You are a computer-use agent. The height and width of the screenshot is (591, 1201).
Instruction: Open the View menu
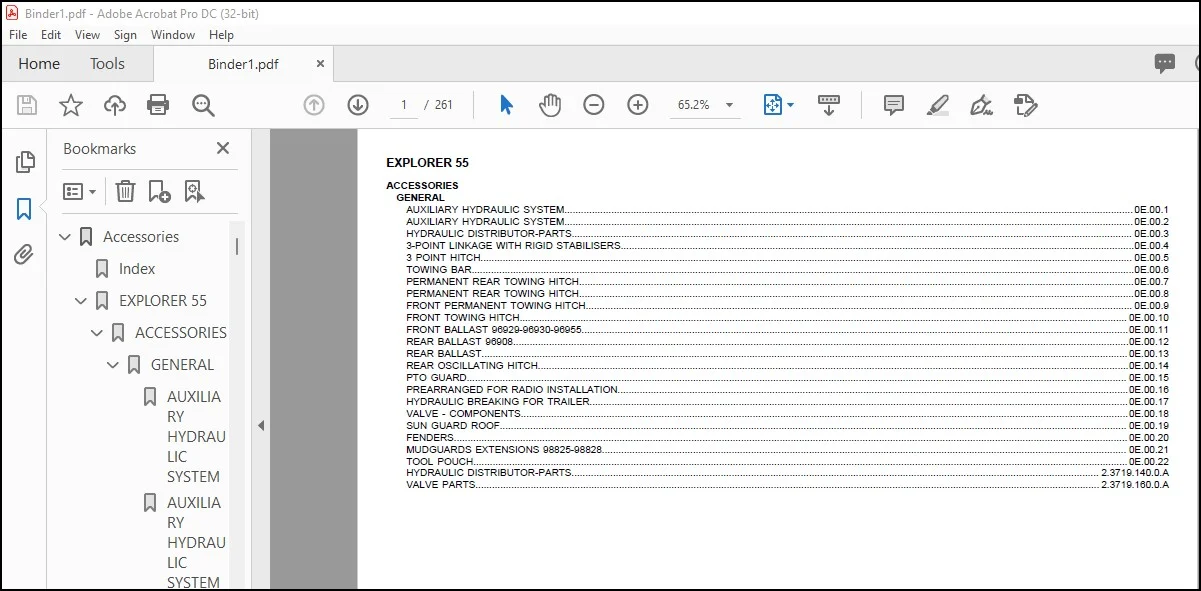(x=88, y=35)
